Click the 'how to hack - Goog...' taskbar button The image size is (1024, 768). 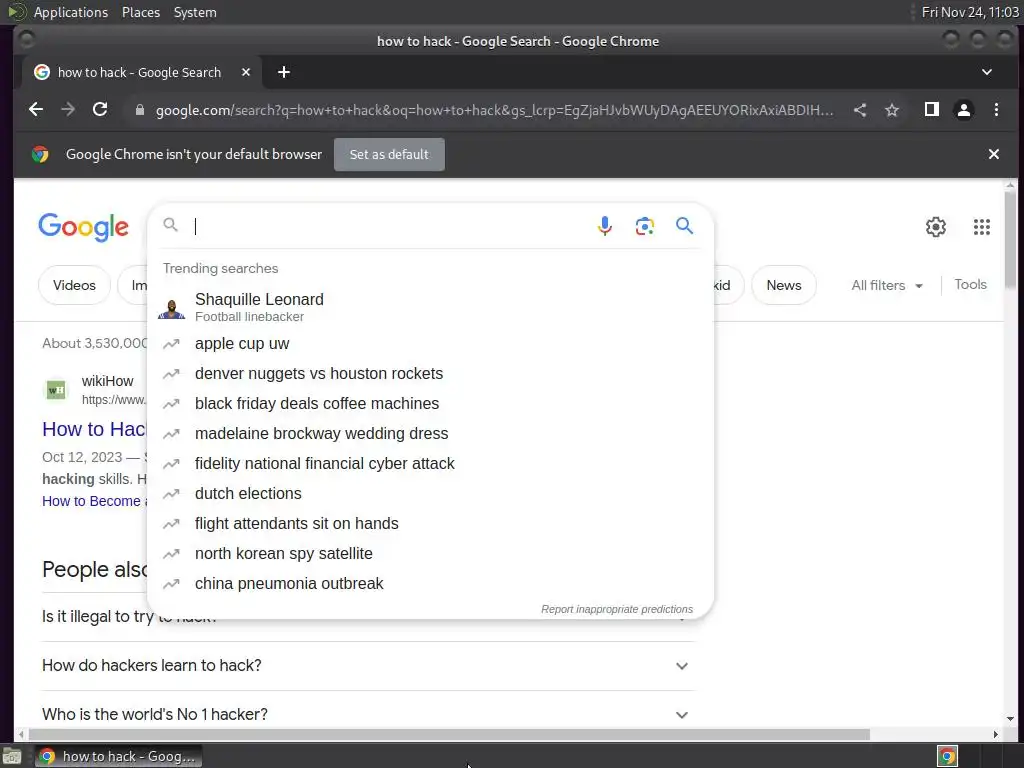pyautogui.click(x=118, y=756)
